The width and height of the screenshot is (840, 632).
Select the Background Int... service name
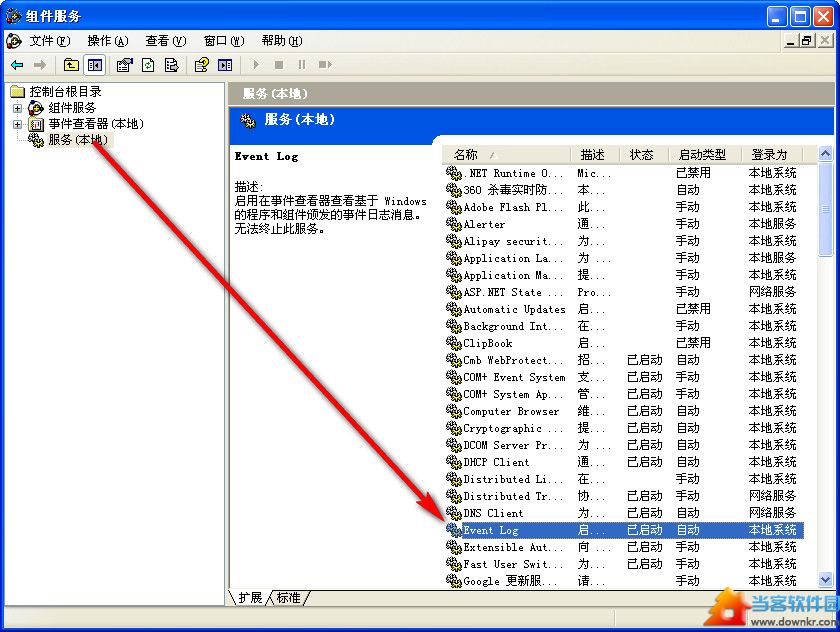click(x=513, y=326)
